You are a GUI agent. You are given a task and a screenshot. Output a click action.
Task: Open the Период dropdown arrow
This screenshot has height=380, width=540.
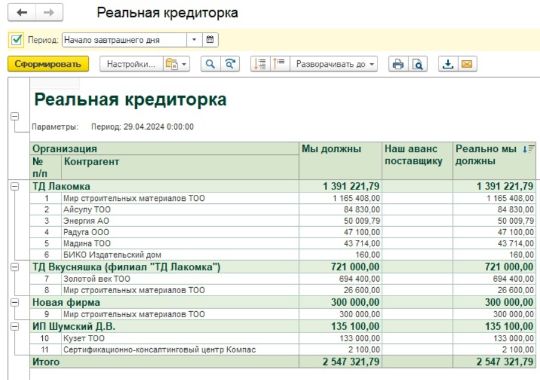(194, 40)
